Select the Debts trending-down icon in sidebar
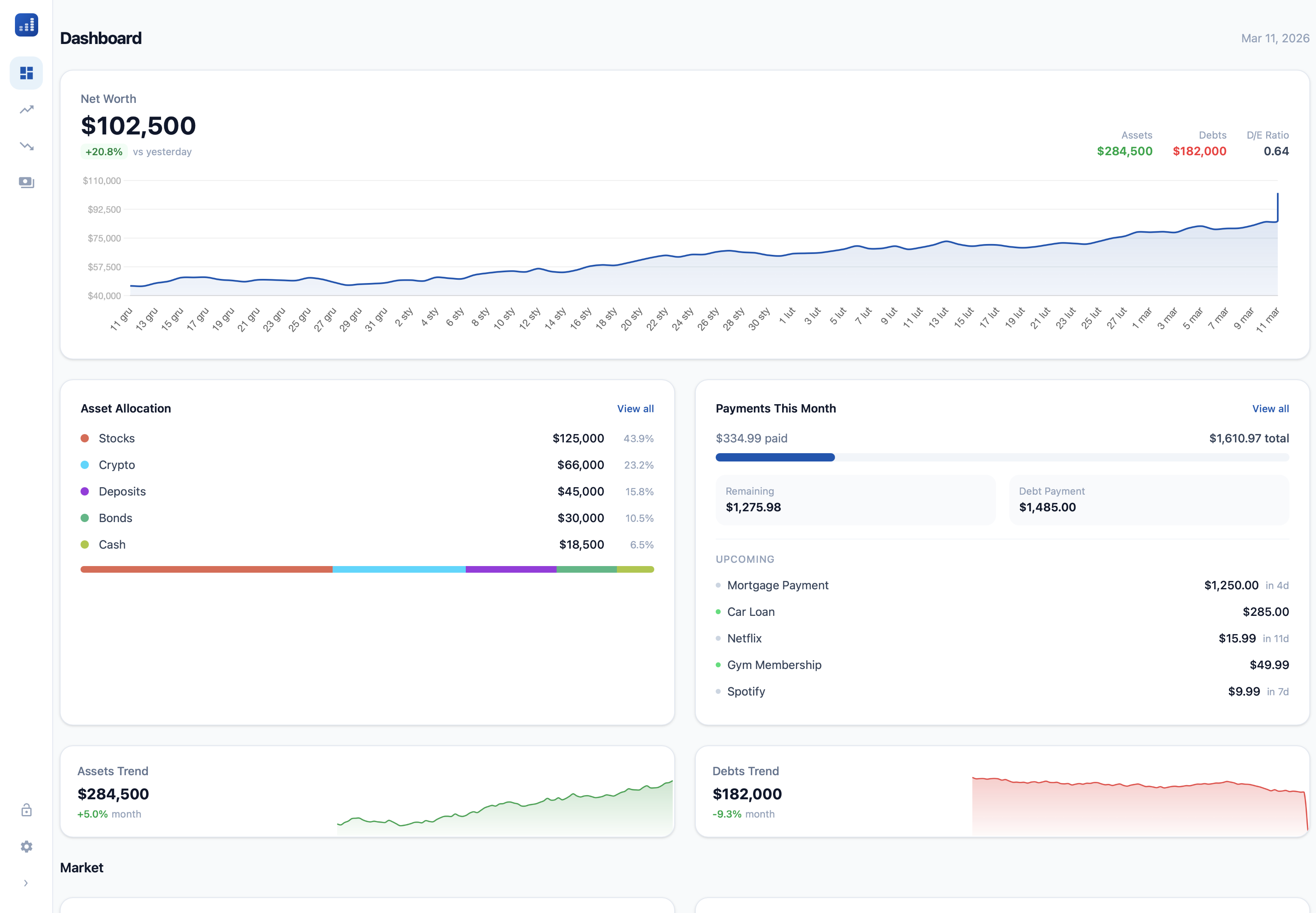The image size is (1316, 913). pyautogui.click(x=26, y=146)
